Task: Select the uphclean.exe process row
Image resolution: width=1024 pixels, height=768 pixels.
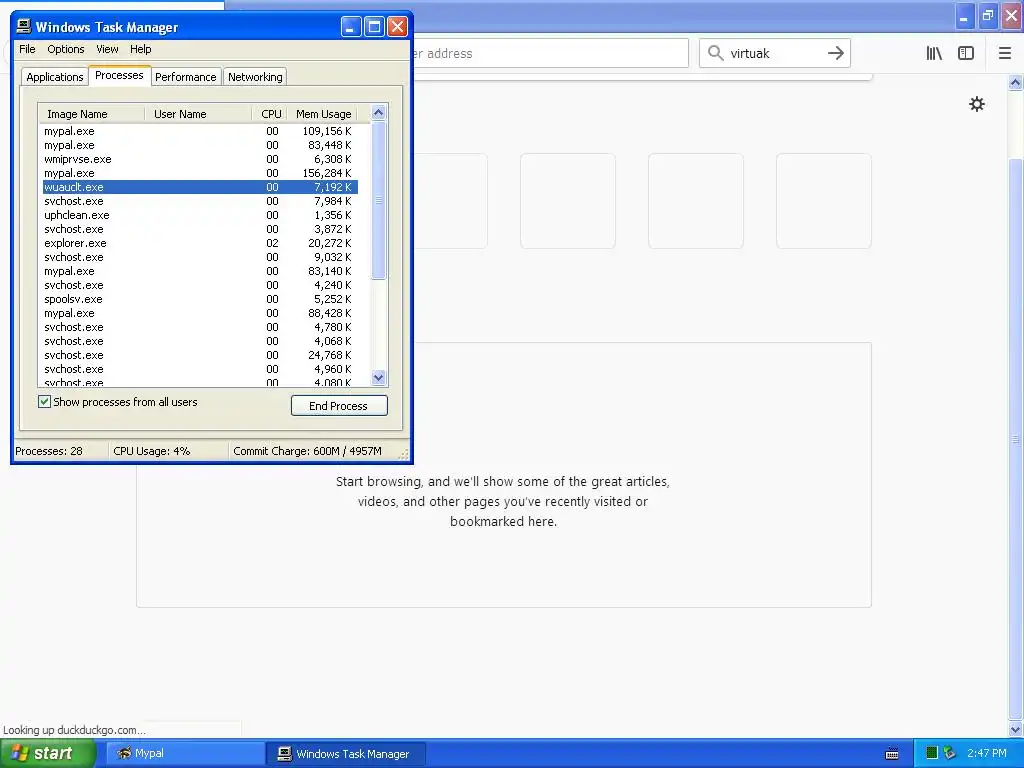Action: pyautogui.click(x=200, y=216)
